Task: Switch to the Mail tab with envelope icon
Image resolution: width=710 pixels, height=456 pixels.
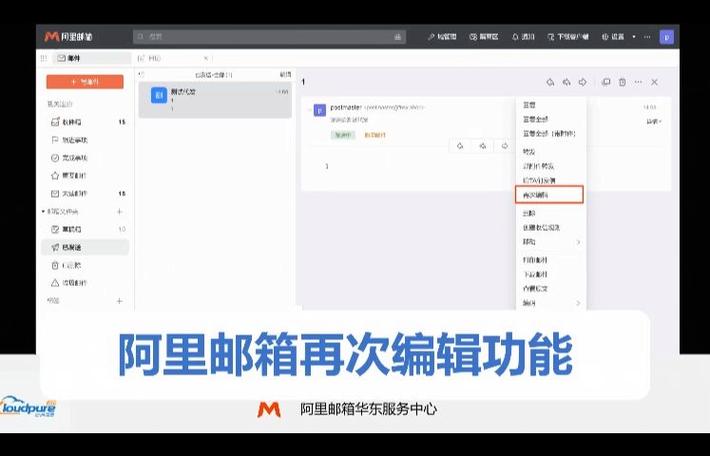Action: (x=92, y=58)
